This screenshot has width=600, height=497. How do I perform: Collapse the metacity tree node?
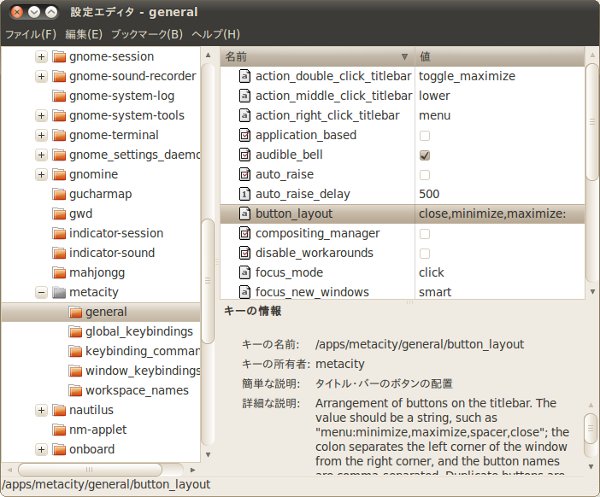(41, 292)
